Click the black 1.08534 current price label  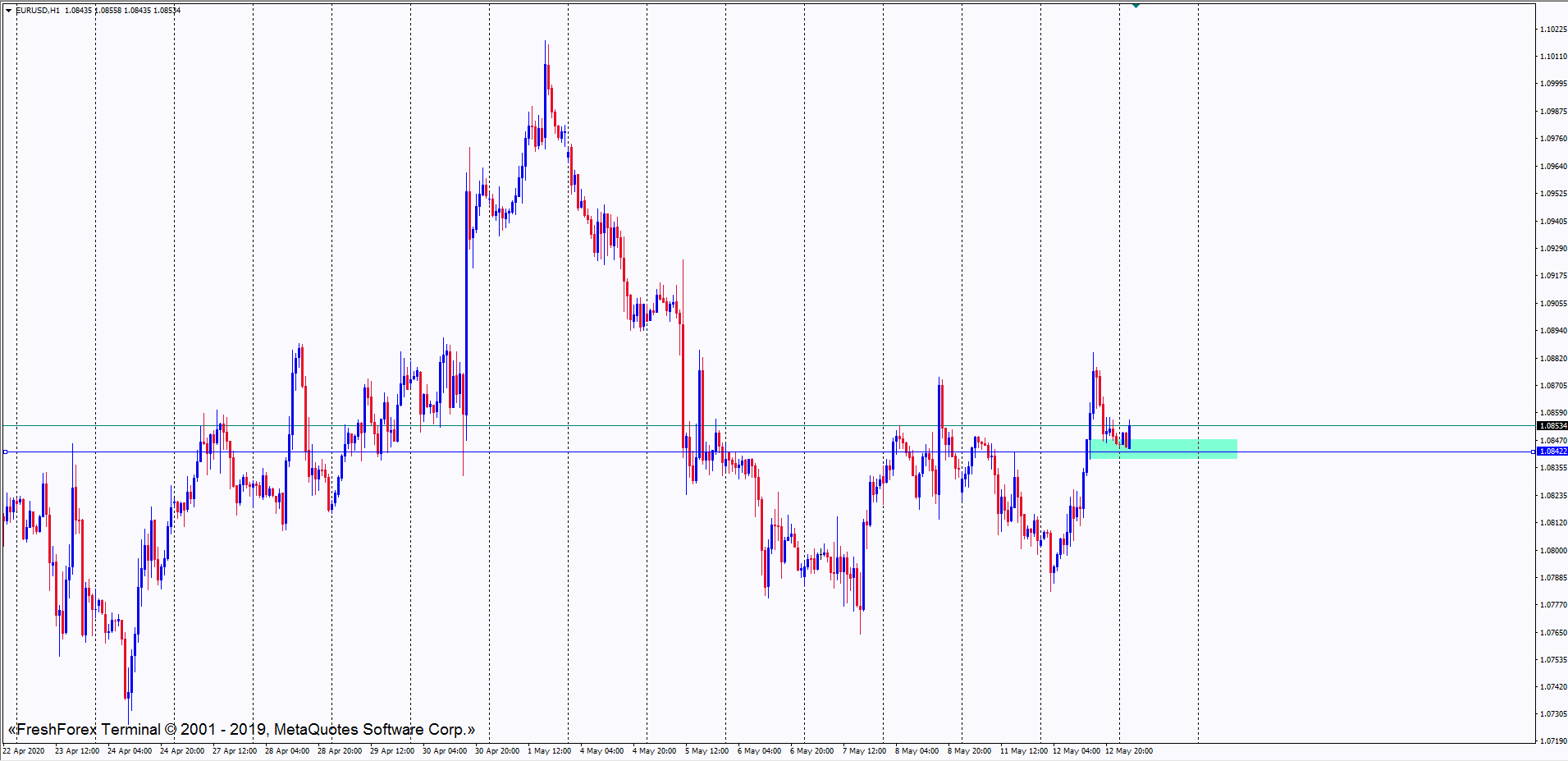(x=1552, y=426)
